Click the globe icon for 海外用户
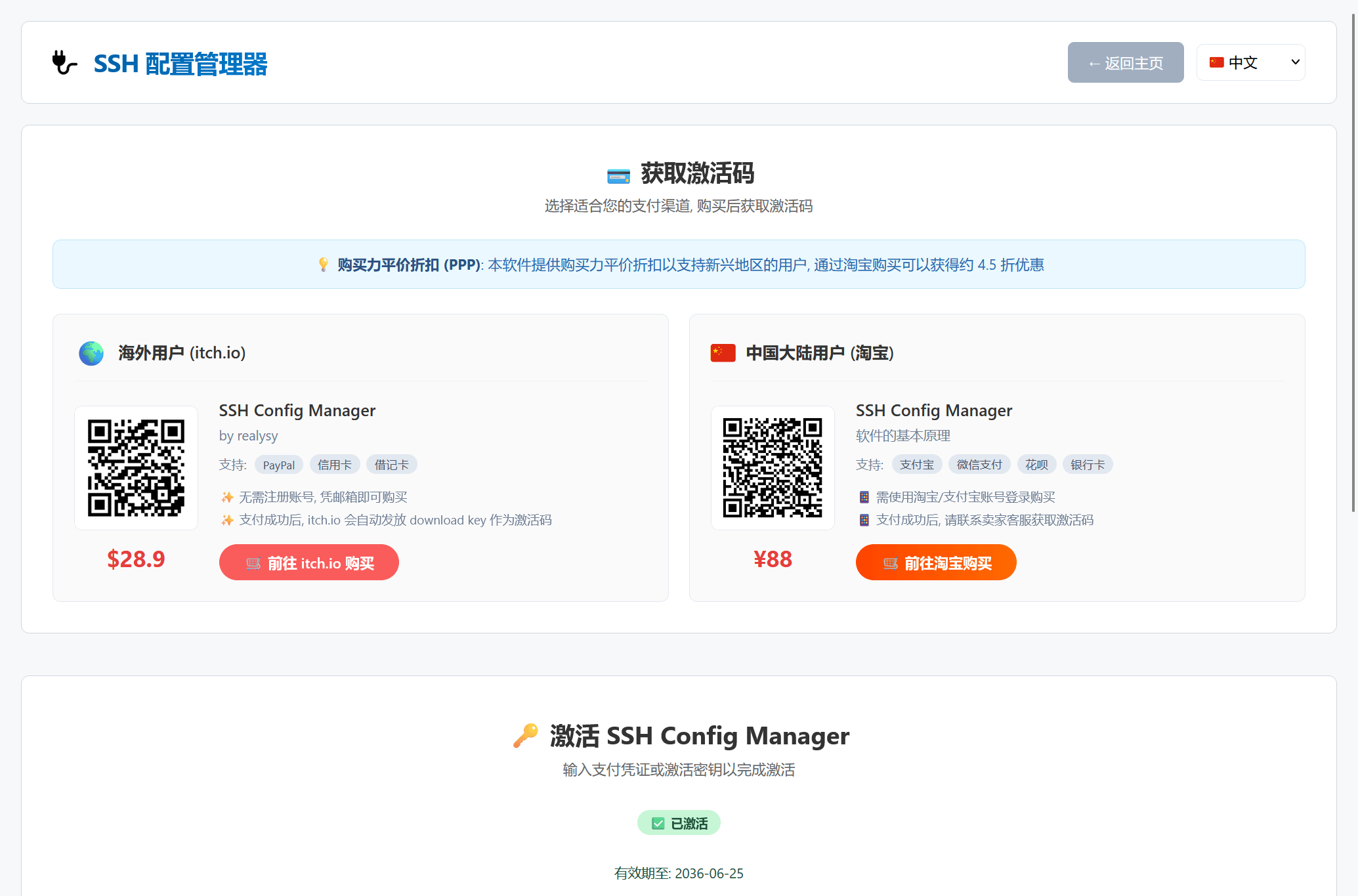The height and width of the screenshot is (896, 1358). pos(91,353)
